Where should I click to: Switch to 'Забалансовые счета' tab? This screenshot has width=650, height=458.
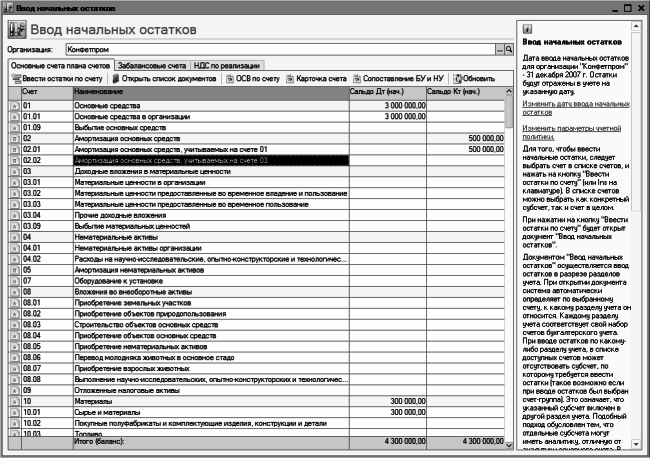[x=152, y=65]
